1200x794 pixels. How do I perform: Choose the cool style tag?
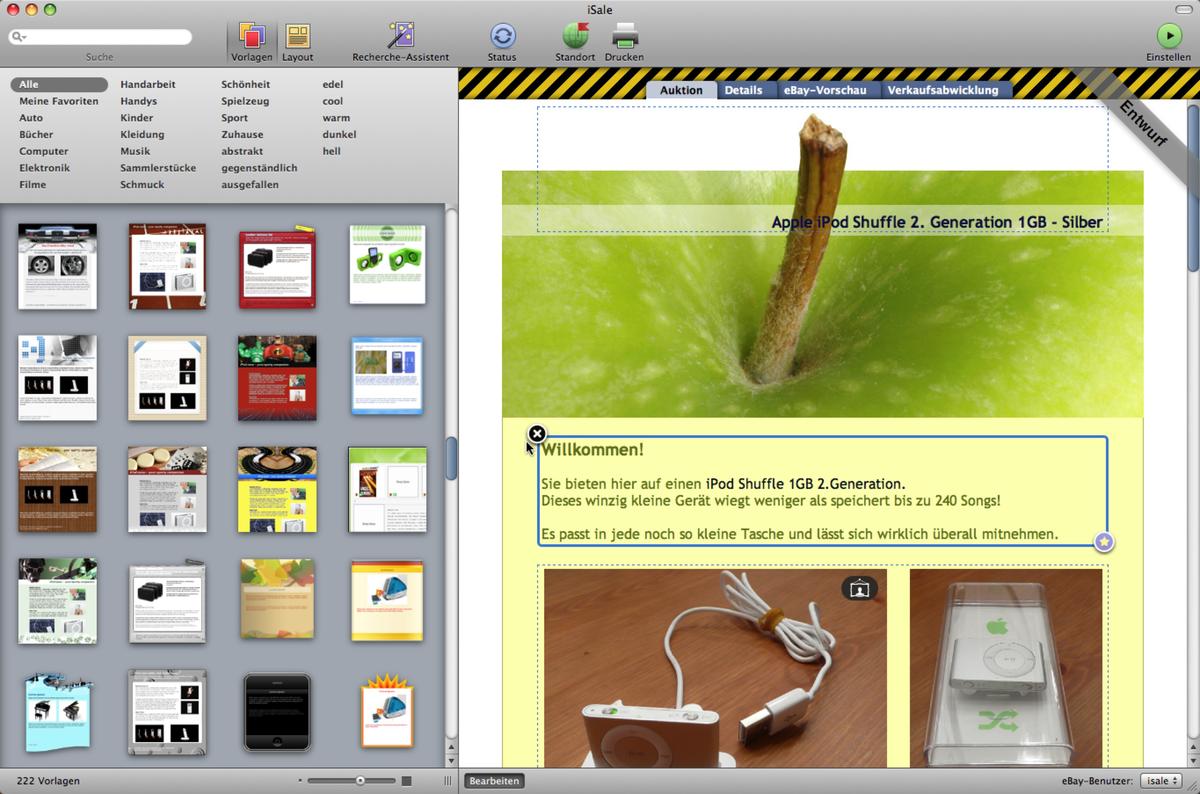[333, 101]
